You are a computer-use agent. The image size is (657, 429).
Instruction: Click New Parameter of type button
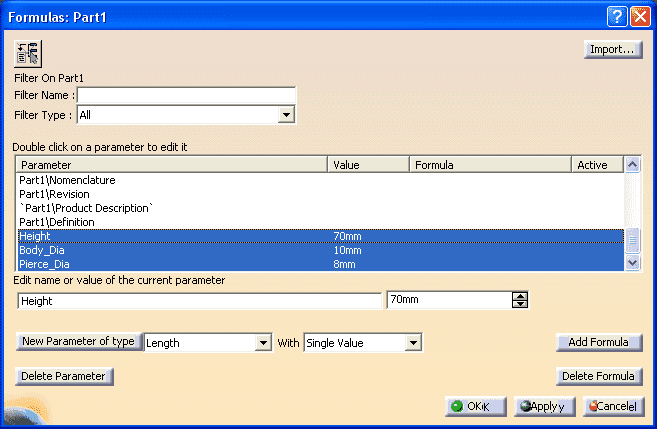[x=79, y=341]
